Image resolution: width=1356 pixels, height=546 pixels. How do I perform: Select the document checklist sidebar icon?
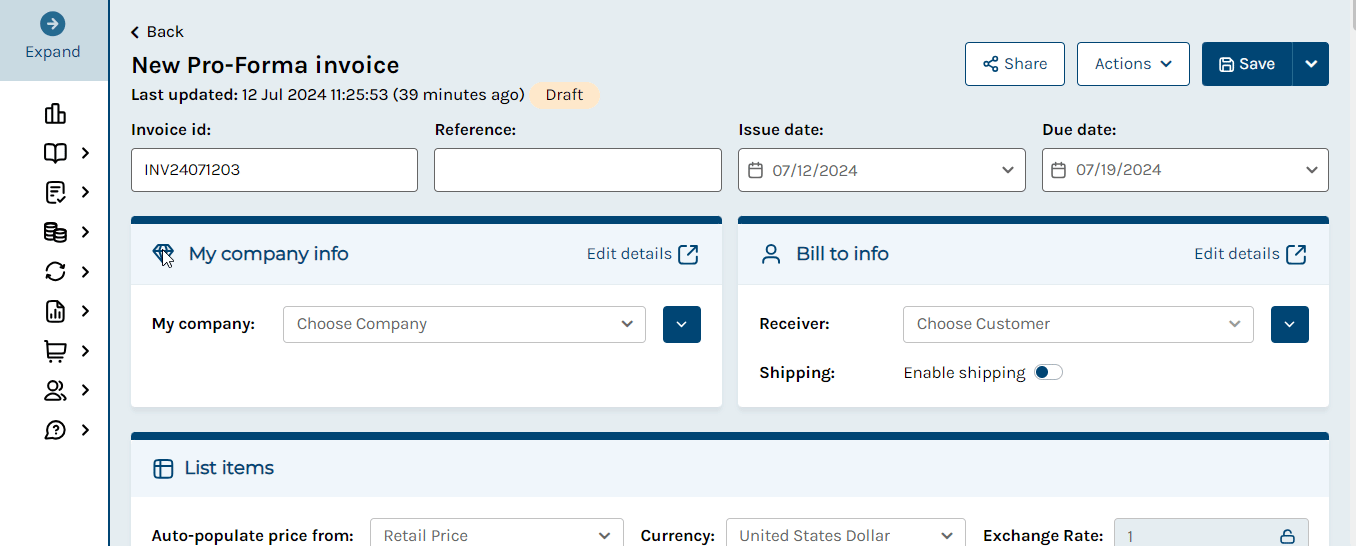coord(55,192)
